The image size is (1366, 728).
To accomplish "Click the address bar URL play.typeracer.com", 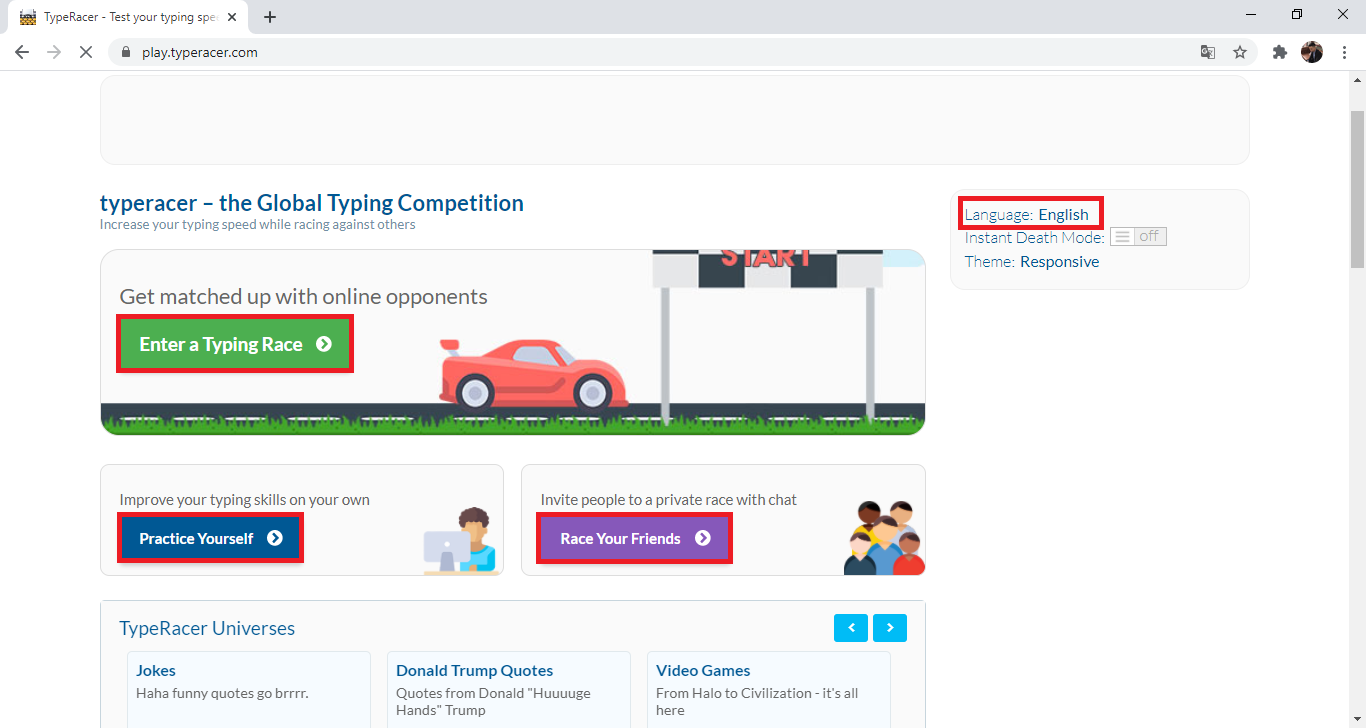I will [200, 52].
